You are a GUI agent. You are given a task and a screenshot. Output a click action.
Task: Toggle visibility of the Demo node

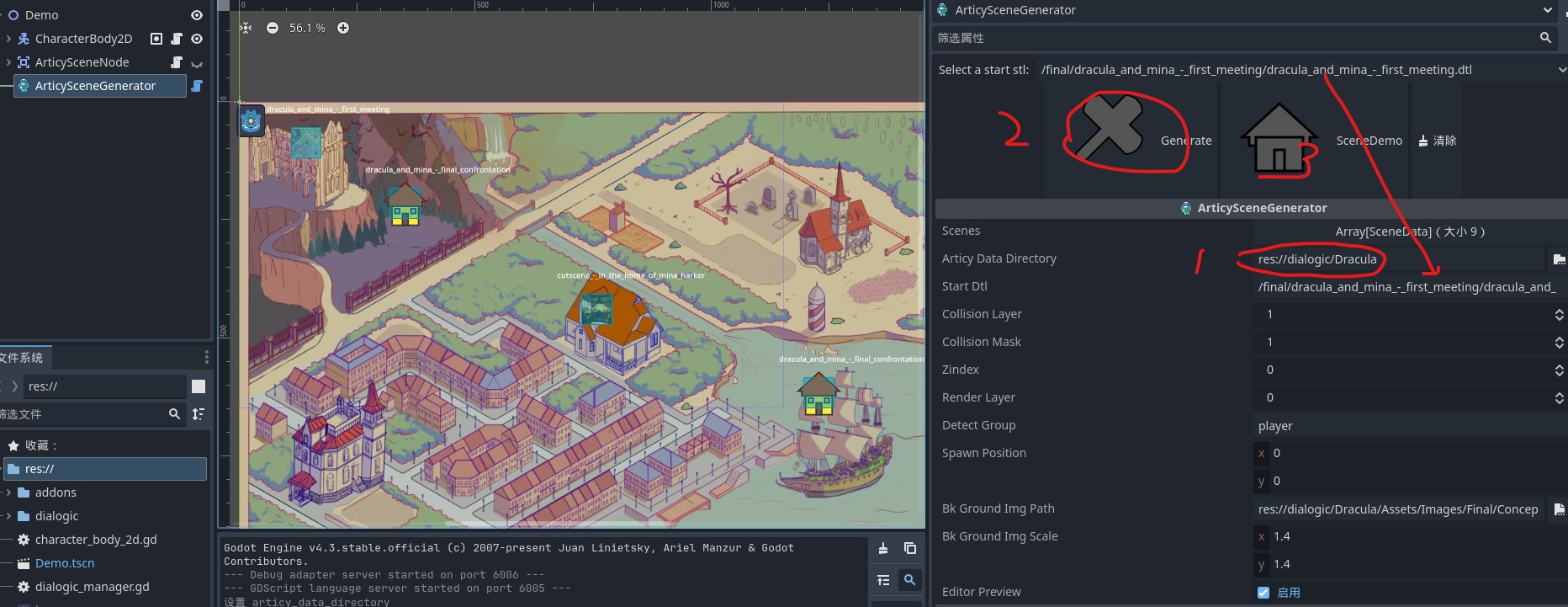(x=197, y=15)
